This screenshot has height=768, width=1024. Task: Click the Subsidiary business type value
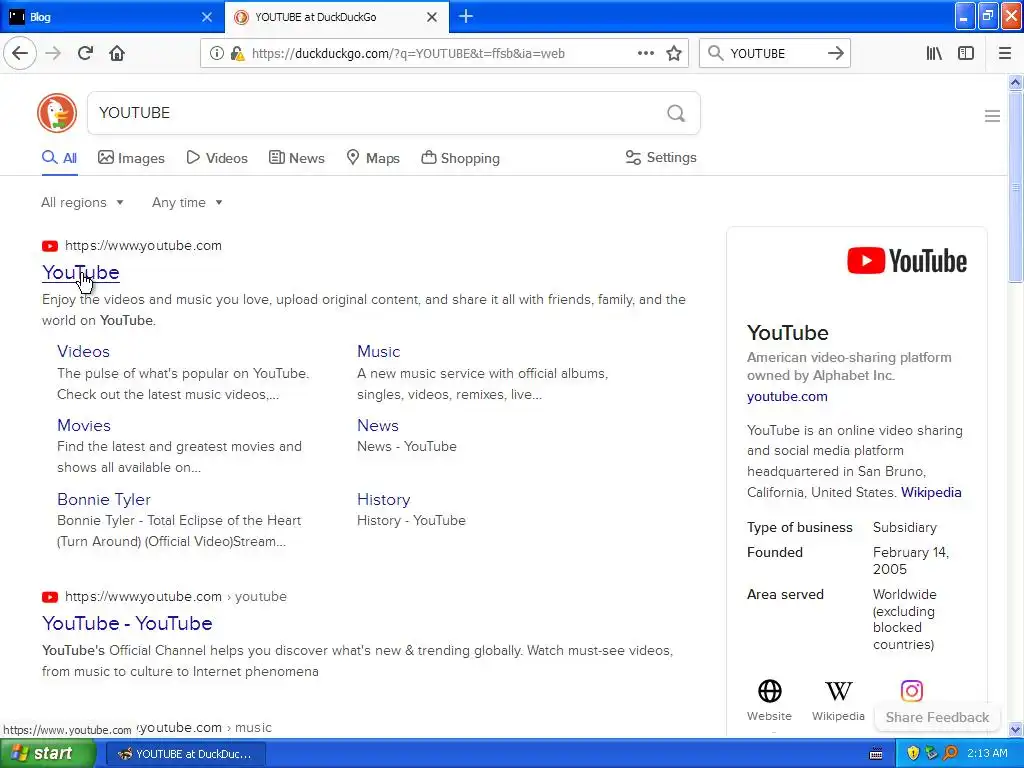pos(904,527)
